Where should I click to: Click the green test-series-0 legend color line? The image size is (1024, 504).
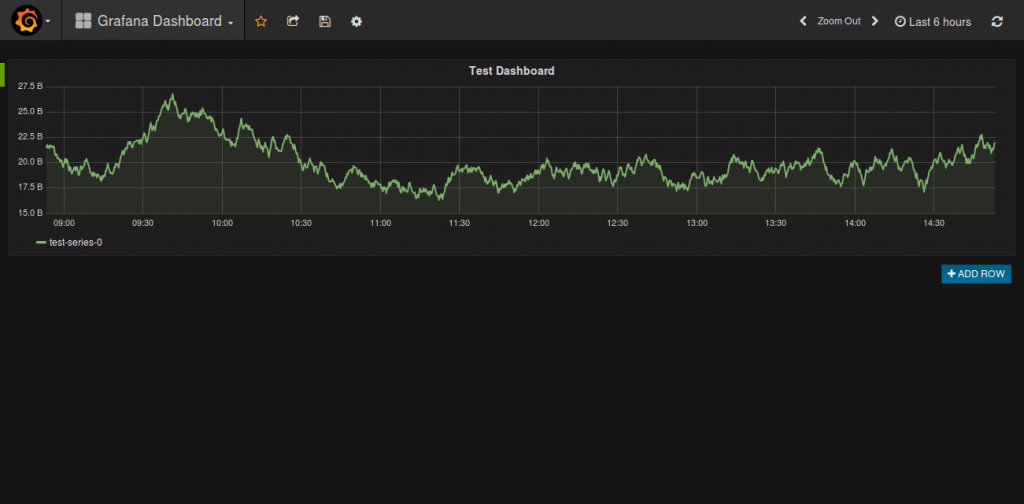pyautogui.click(x=41, y=242)
